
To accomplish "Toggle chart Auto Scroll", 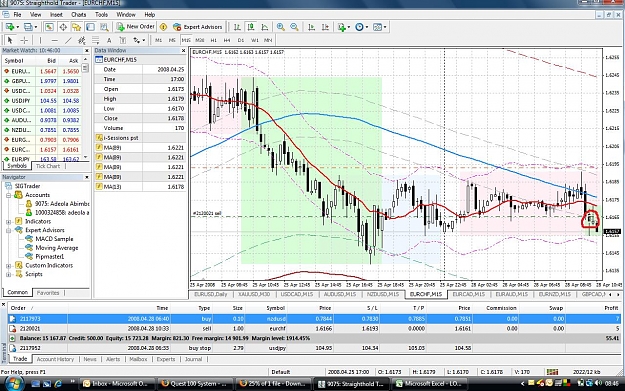I will 312,27.
